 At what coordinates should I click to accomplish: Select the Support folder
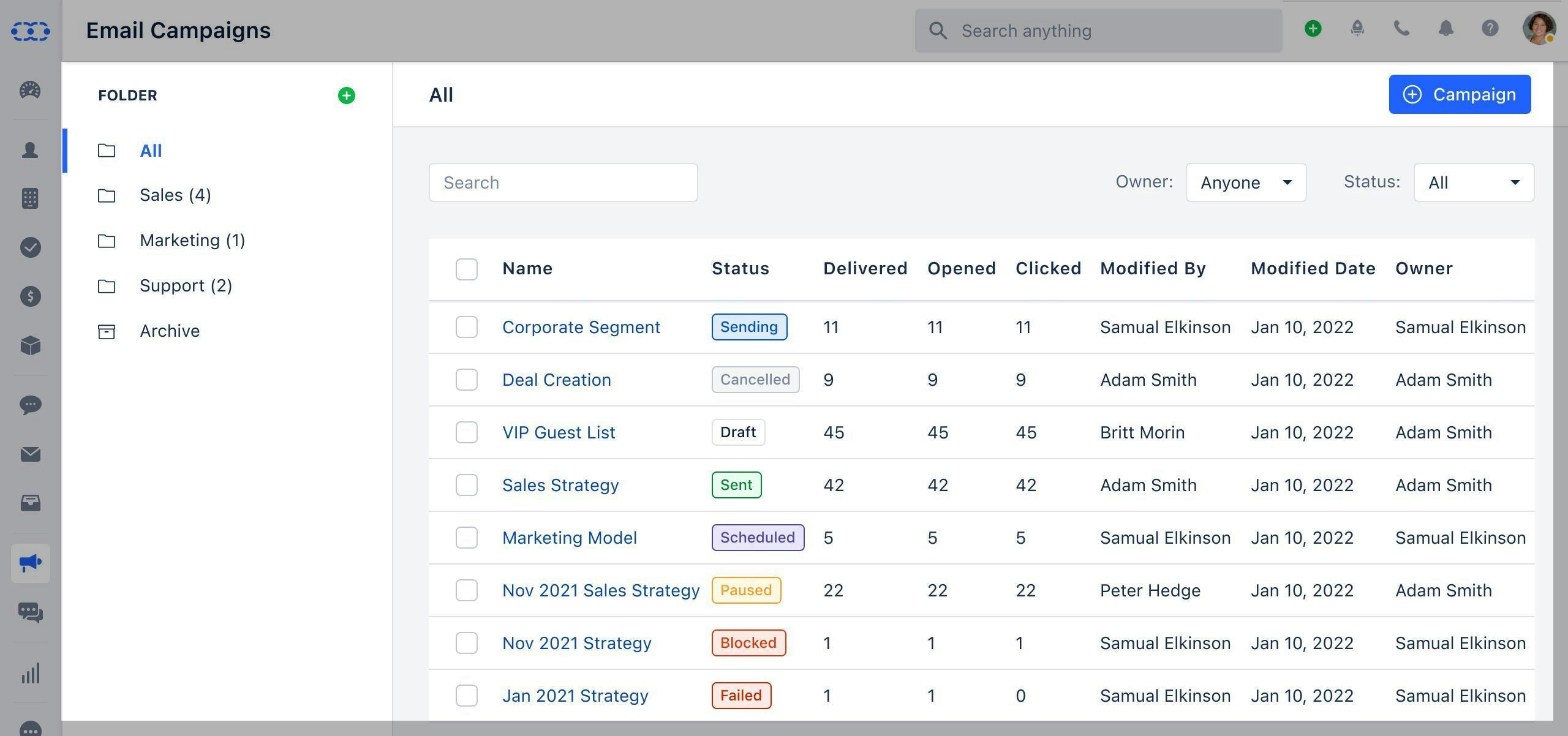[186, 285]
